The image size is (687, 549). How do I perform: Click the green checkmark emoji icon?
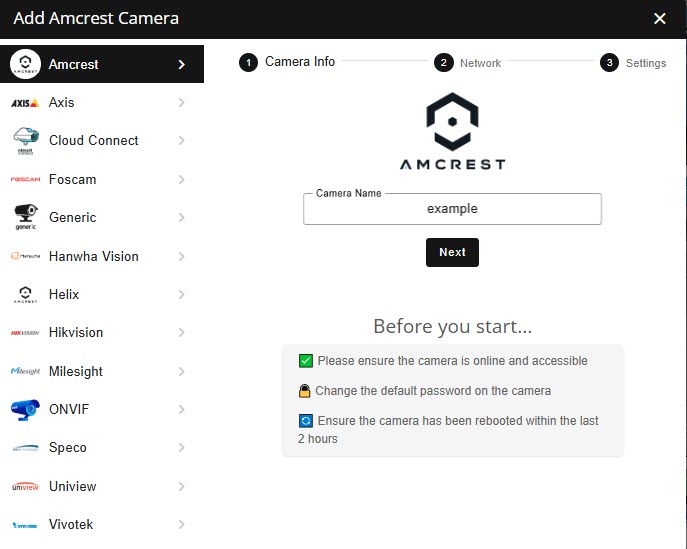306,361
